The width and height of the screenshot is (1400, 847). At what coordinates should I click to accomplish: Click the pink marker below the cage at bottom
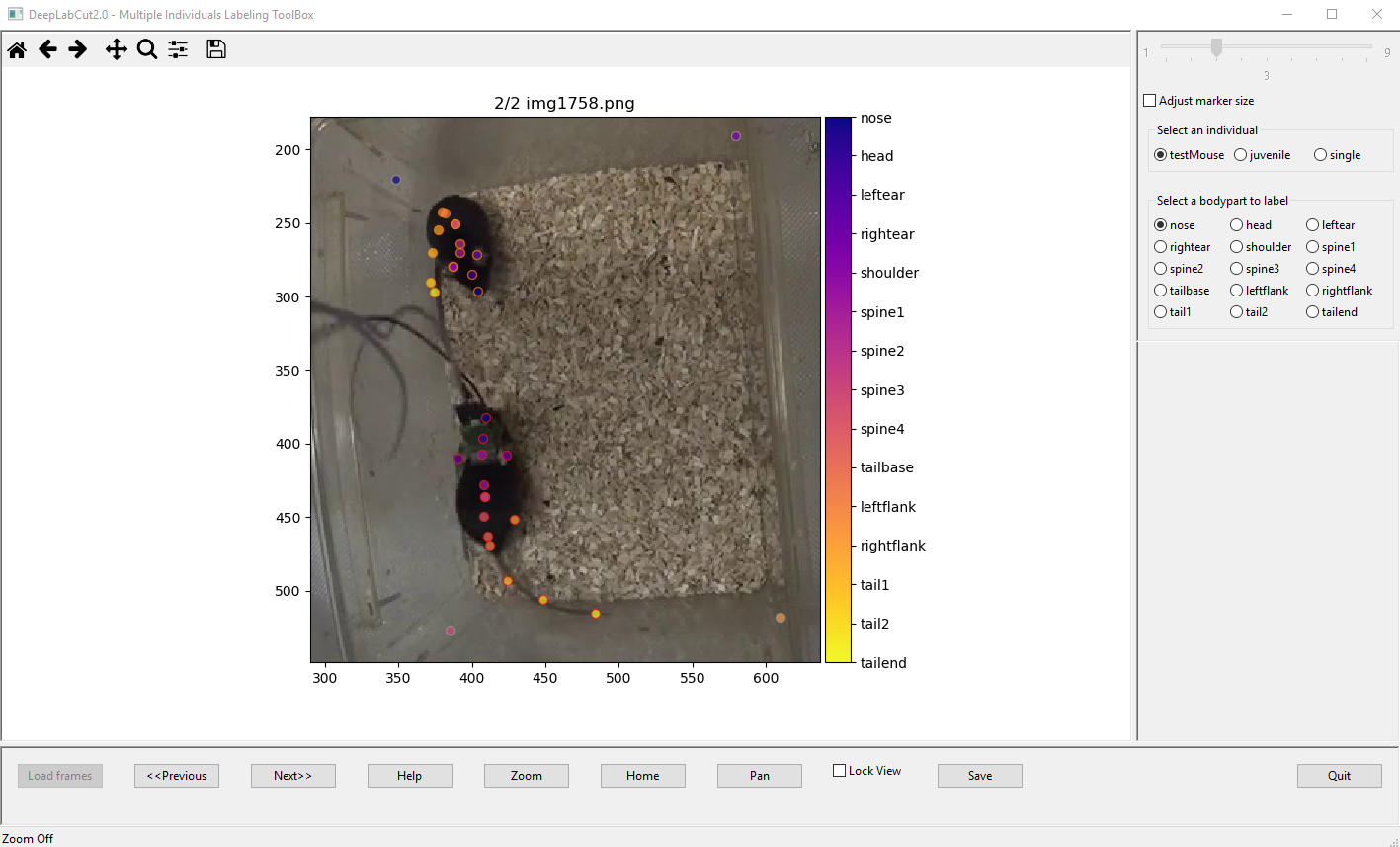pos(451,631)
